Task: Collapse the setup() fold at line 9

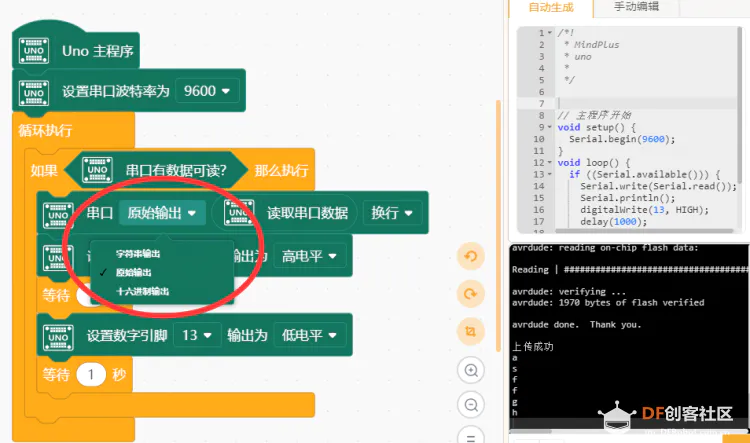Action: [x=550, y=127]
